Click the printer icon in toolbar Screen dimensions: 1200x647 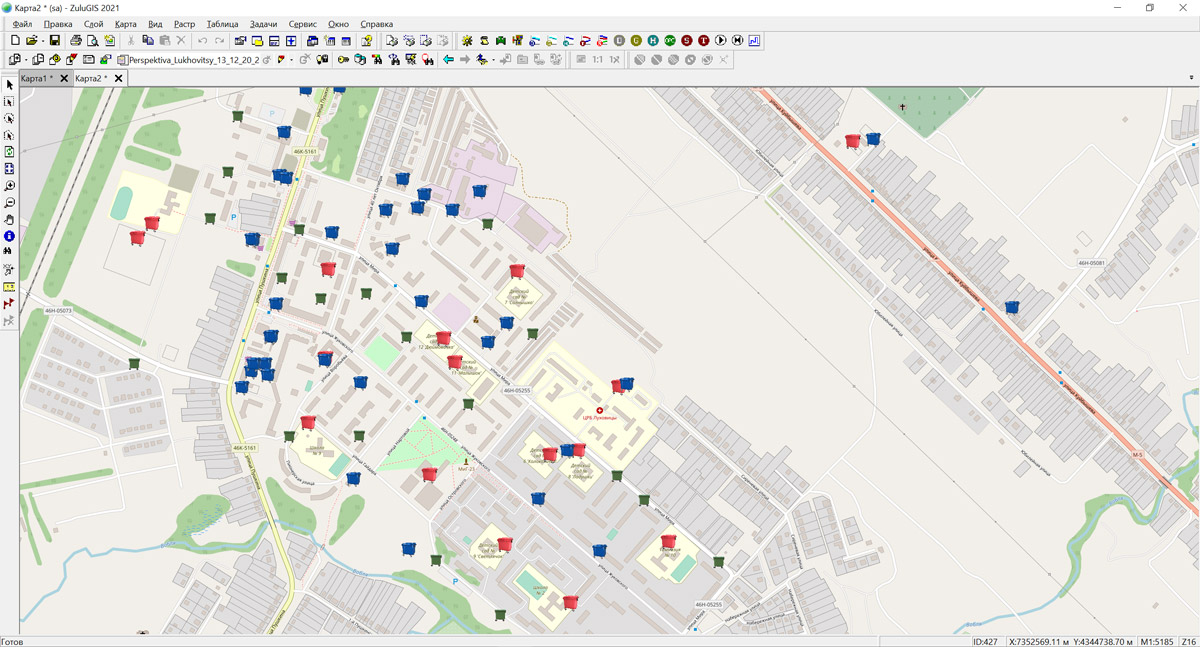76,41
